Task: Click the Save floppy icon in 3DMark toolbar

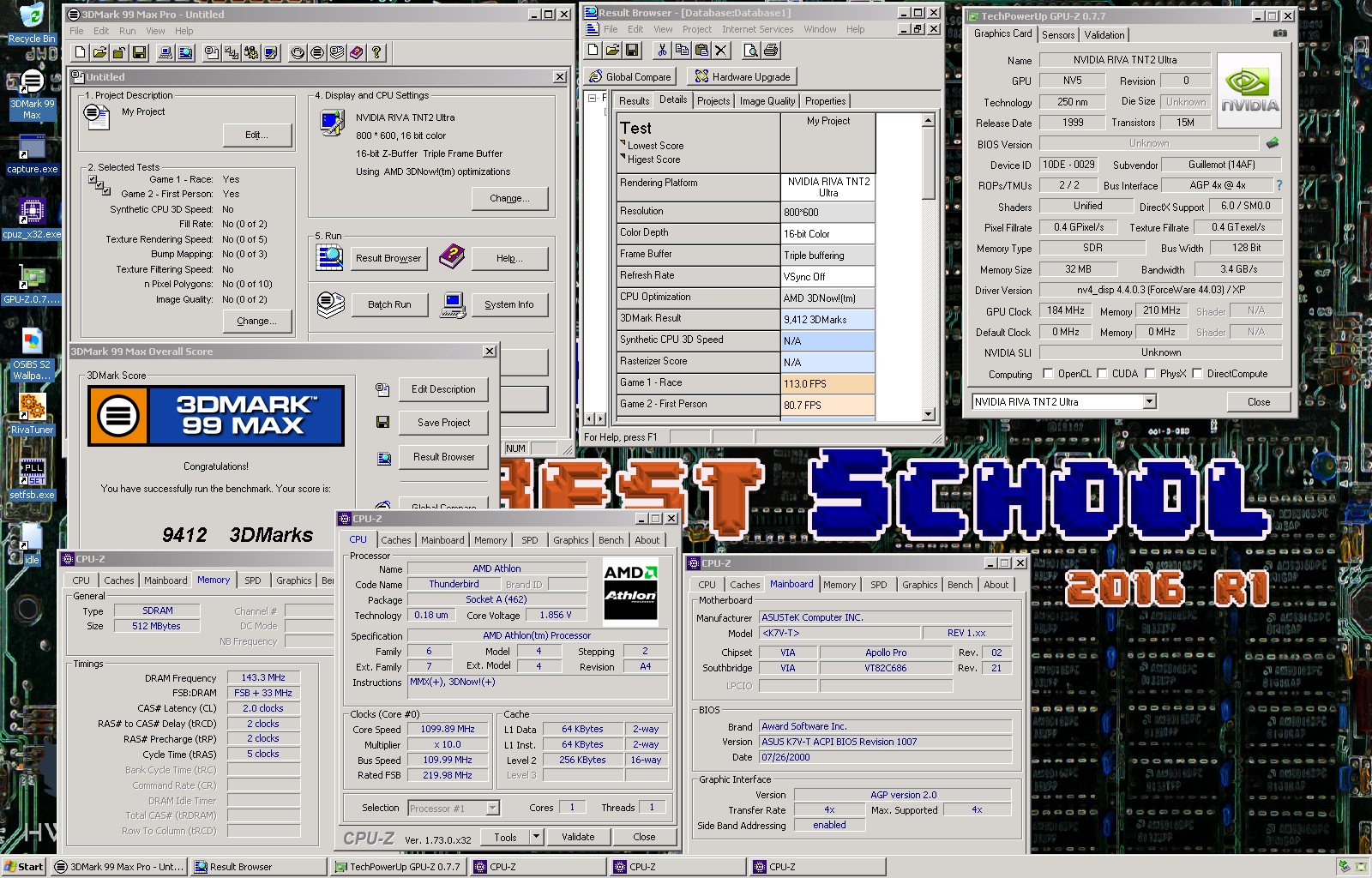Action: click(140, 53)
